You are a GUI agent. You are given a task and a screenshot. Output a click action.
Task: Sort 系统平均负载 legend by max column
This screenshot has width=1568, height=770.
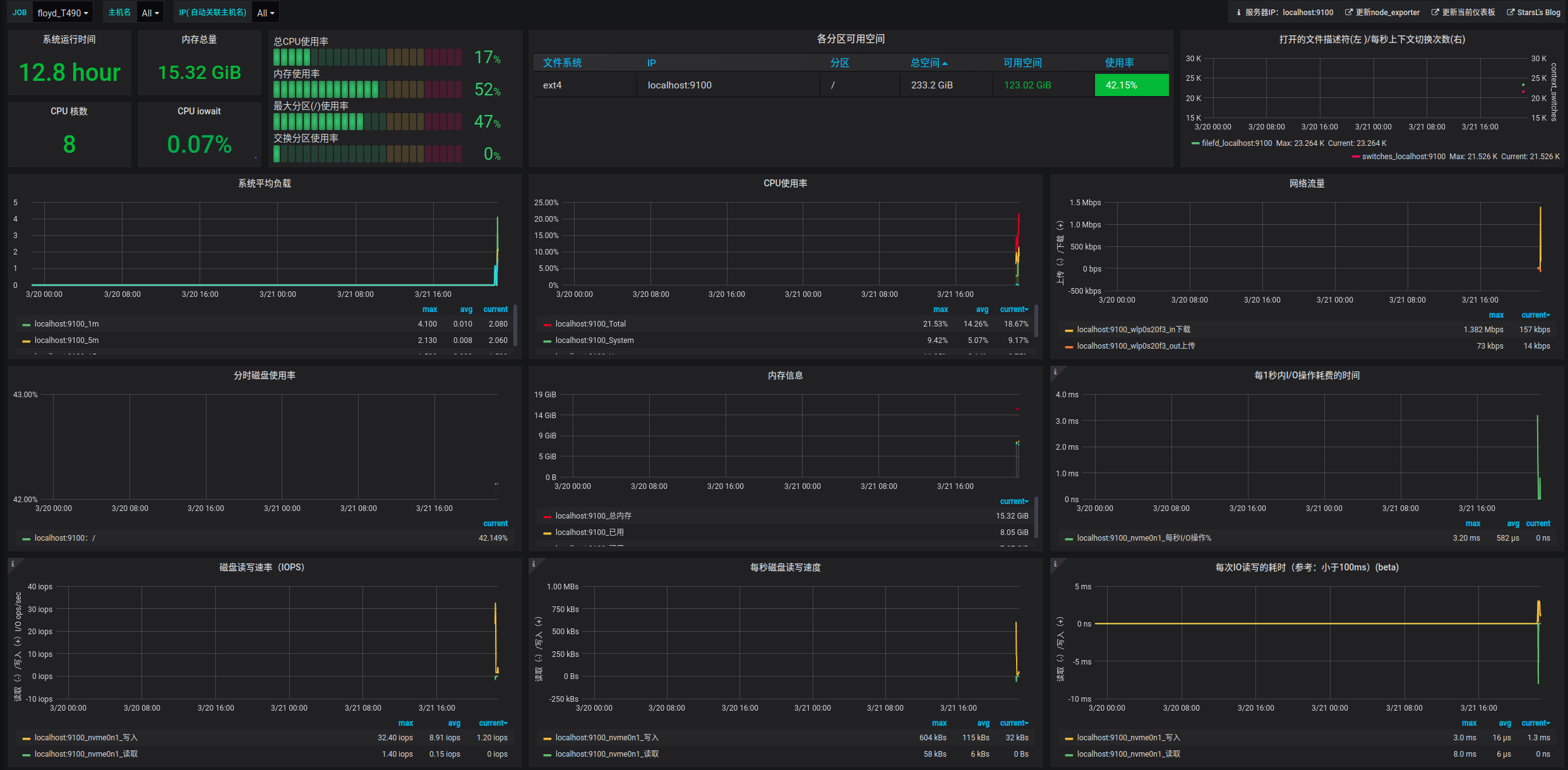pos(429,310)
